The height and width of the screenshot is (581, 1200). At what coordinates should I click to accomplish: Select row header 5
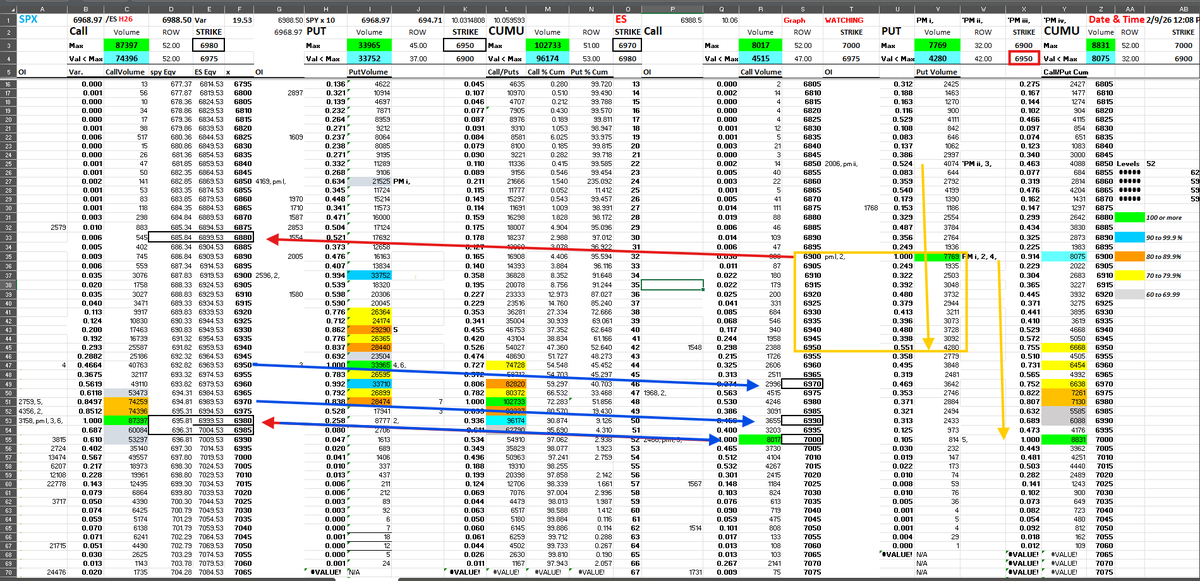coord(7,71)
